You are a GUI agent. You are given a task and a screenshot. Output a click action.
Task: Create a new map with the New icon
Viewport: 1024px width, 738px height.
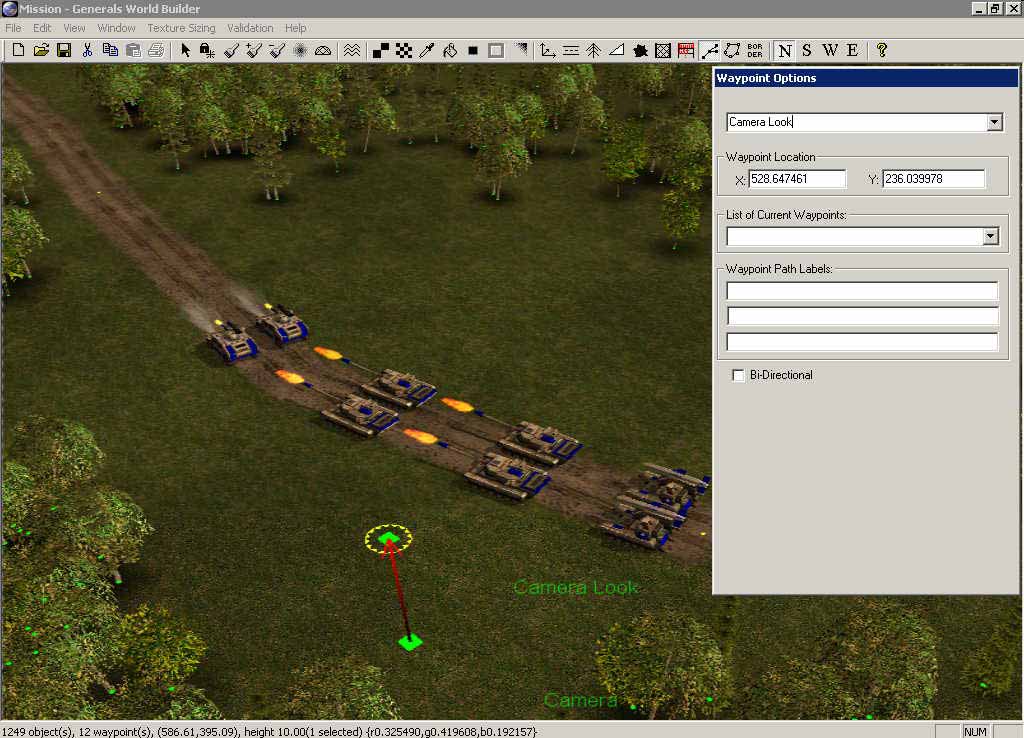click(18, 50)
